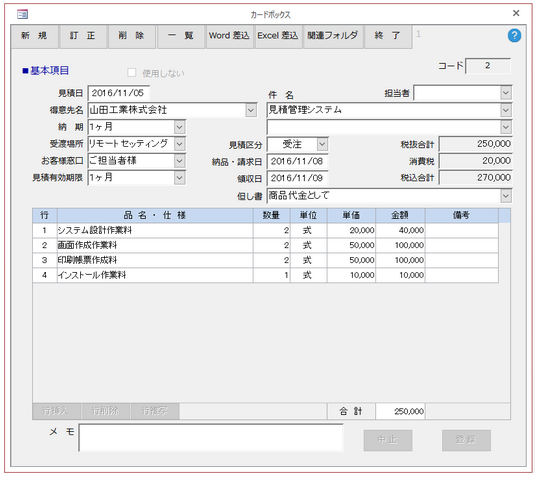
Task: Close the カードボックス window
Action: [x=516, y=13]
